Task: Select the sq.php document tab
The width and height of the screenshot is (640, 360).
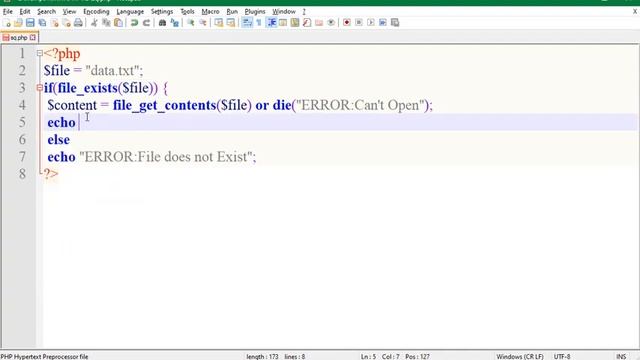Action: (x=19, y=38)
